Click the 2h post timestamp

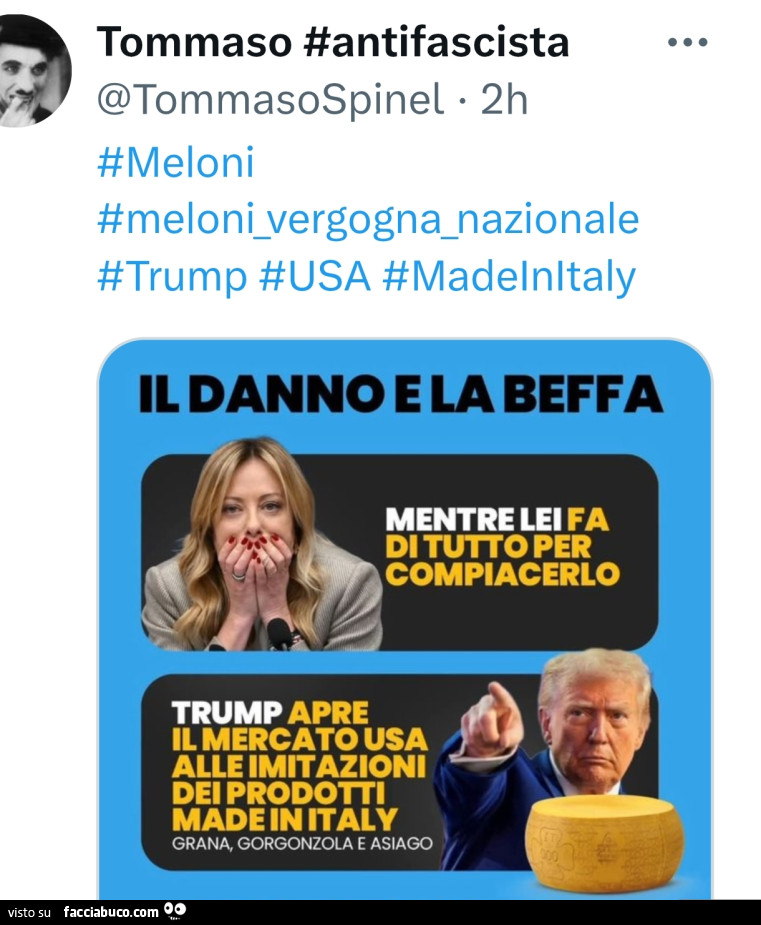point(504,99)
